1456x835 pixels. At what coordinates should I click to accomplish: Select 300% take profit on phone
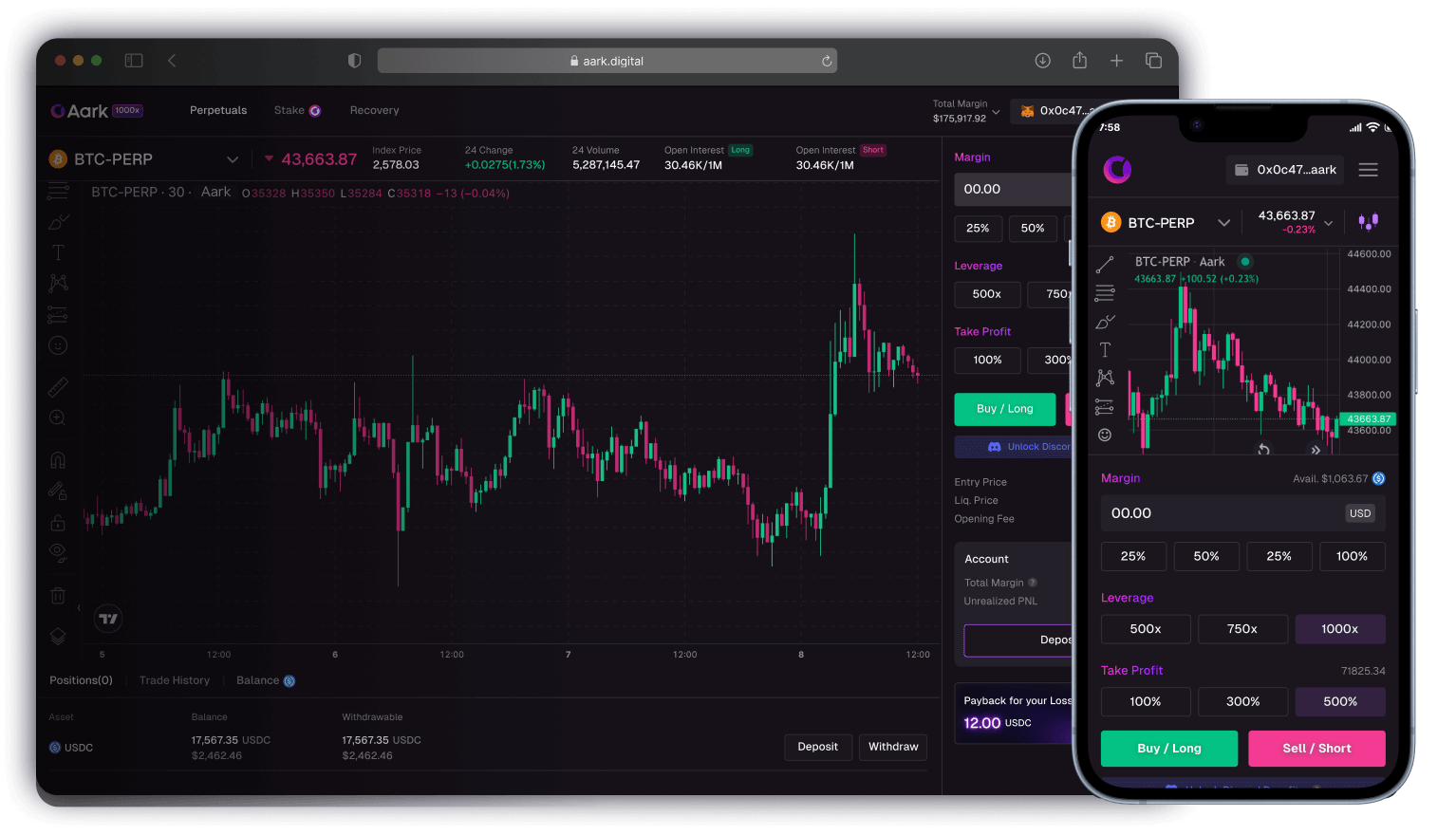pos(1242,702)
